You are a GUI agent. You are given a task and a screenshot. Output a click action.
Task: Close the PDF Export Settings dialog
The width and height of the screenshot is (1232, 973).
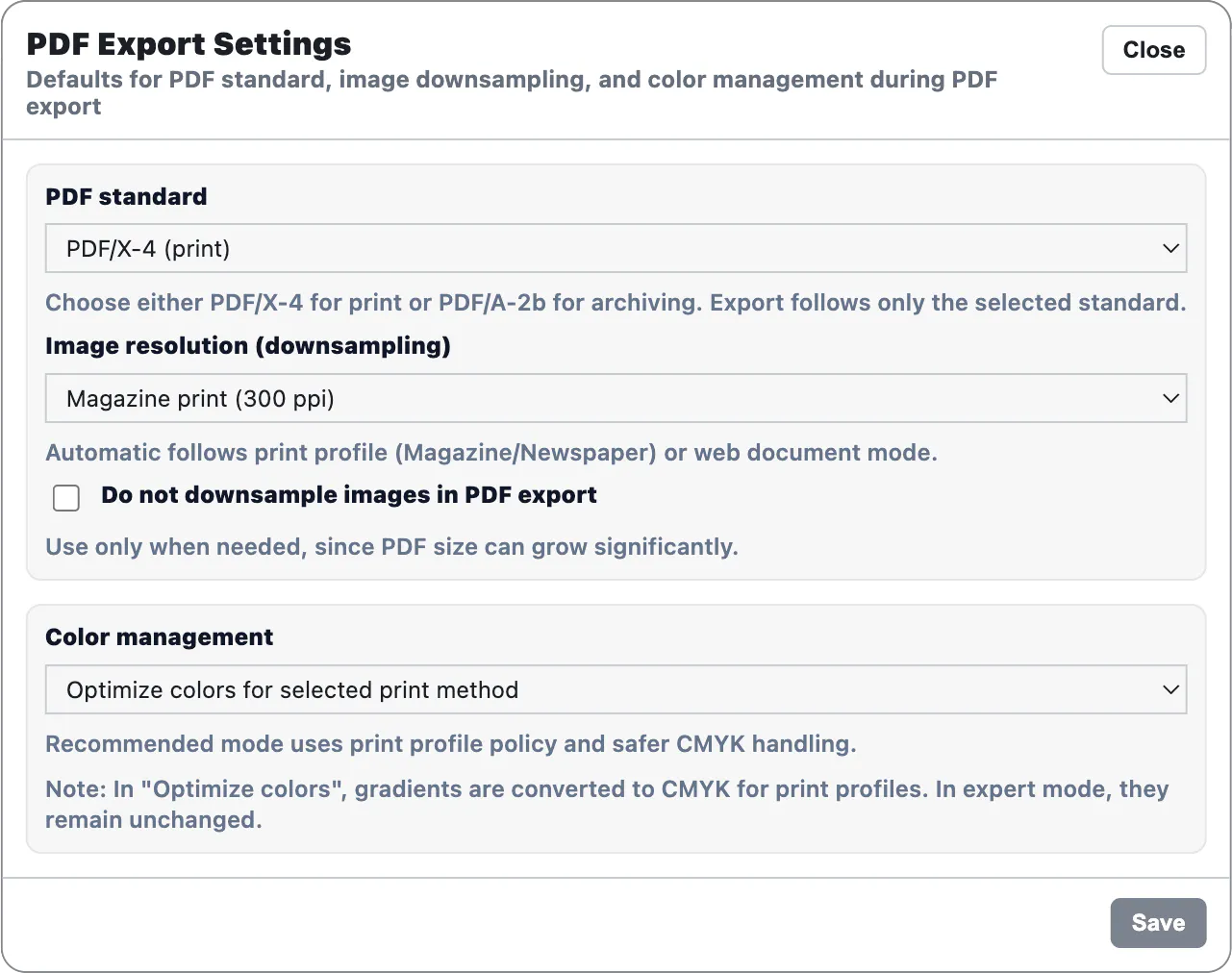(1153, 50)
